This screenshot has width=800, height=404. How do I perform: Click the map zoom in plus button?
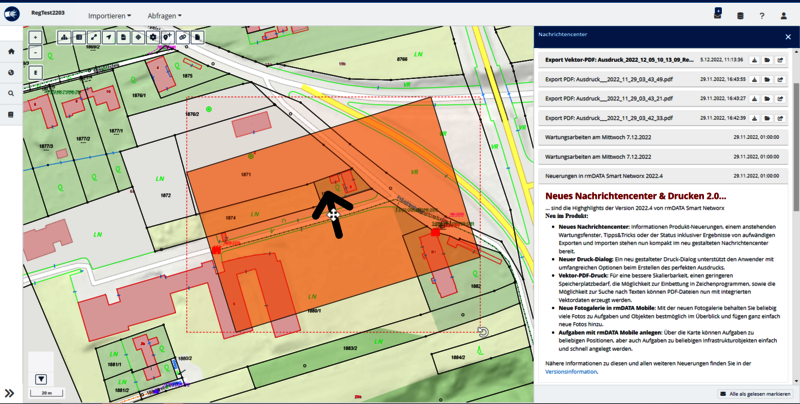pyautogui.click(x=36, y=38)
